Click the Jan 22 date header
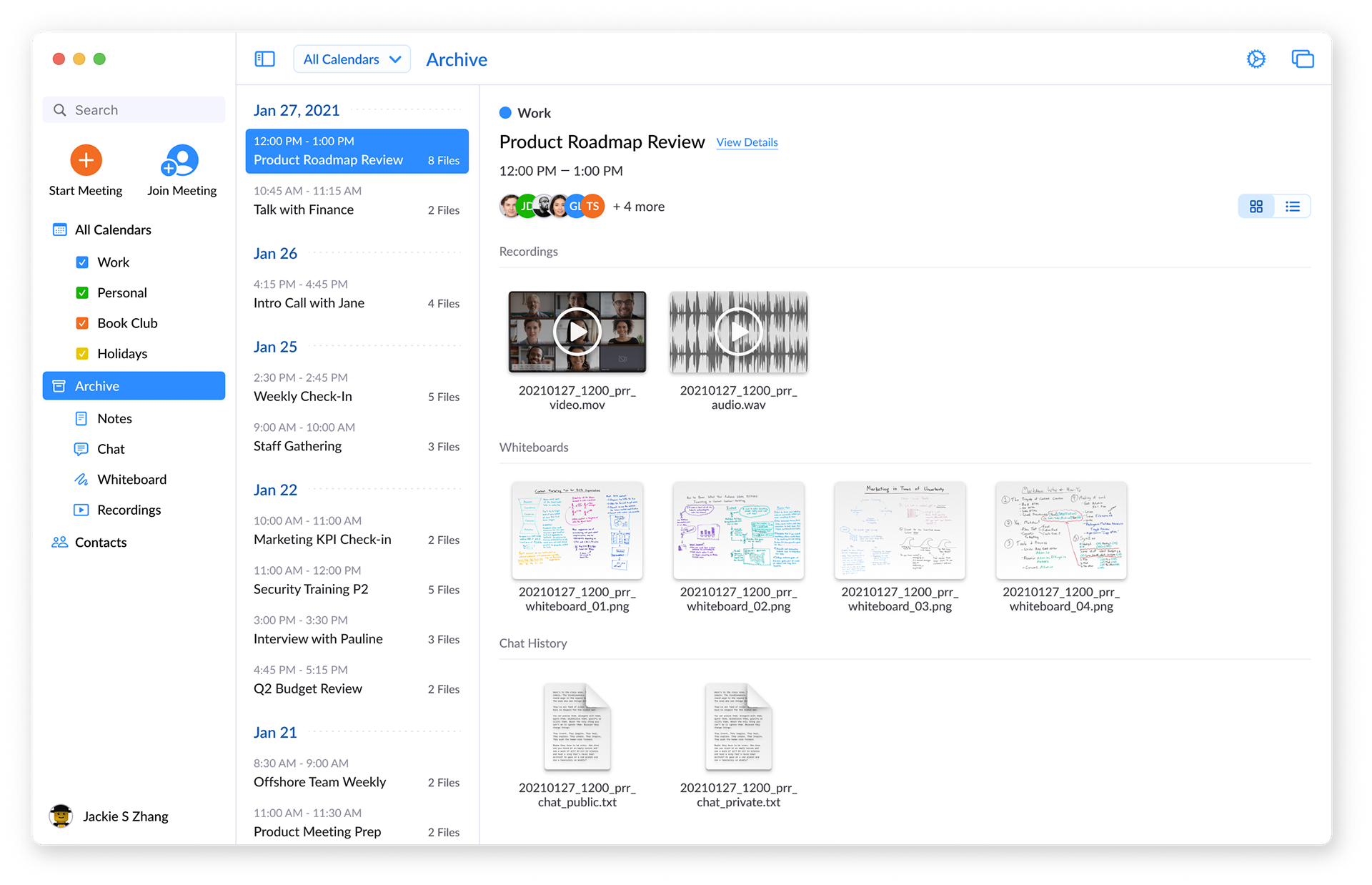Viewport: 1372px width, 885px height. pos(275,490)
